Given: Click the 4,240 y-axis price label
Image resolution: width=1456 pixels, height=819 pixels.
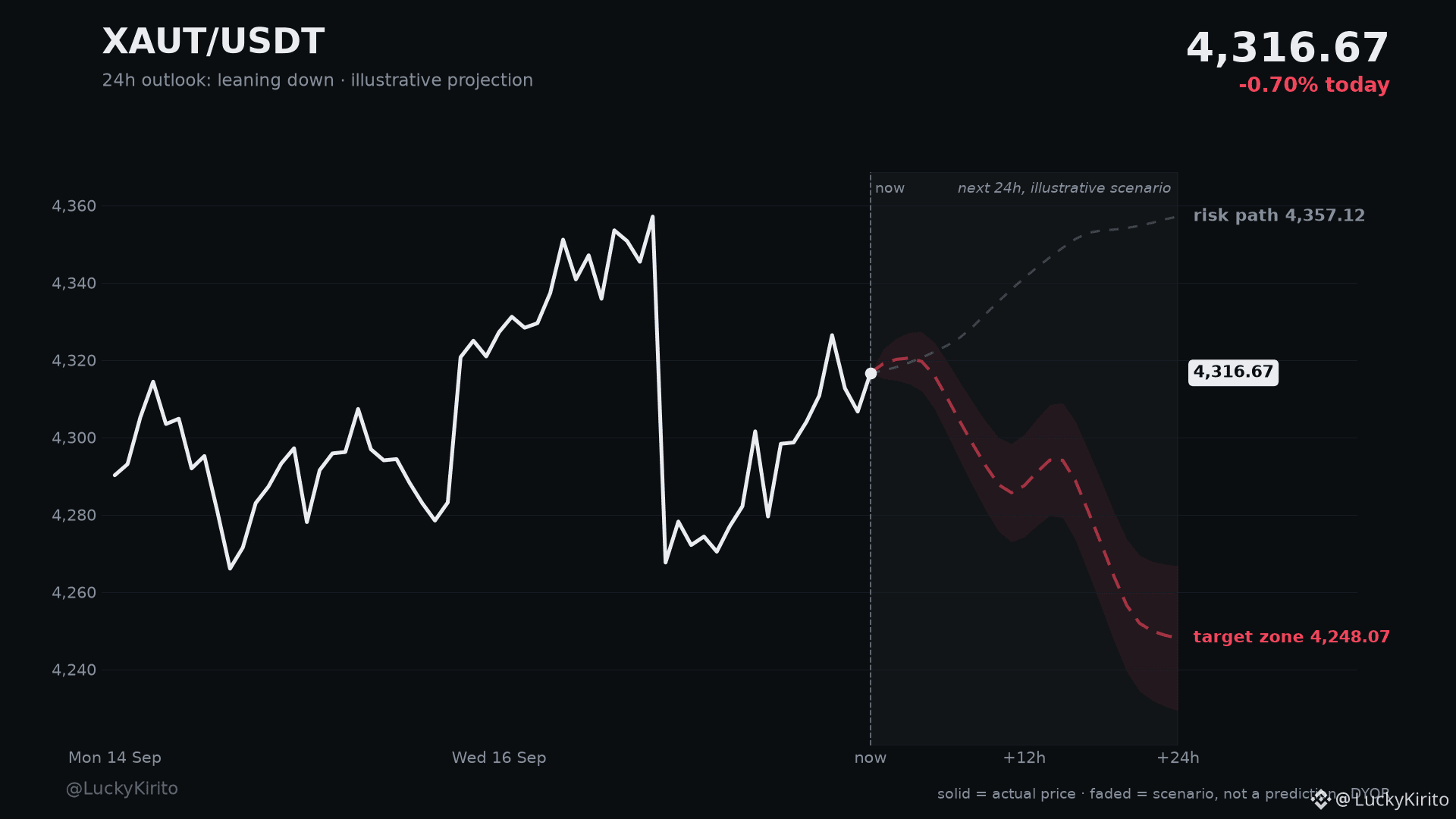Looking at the screenshot, I should (74, 670).
